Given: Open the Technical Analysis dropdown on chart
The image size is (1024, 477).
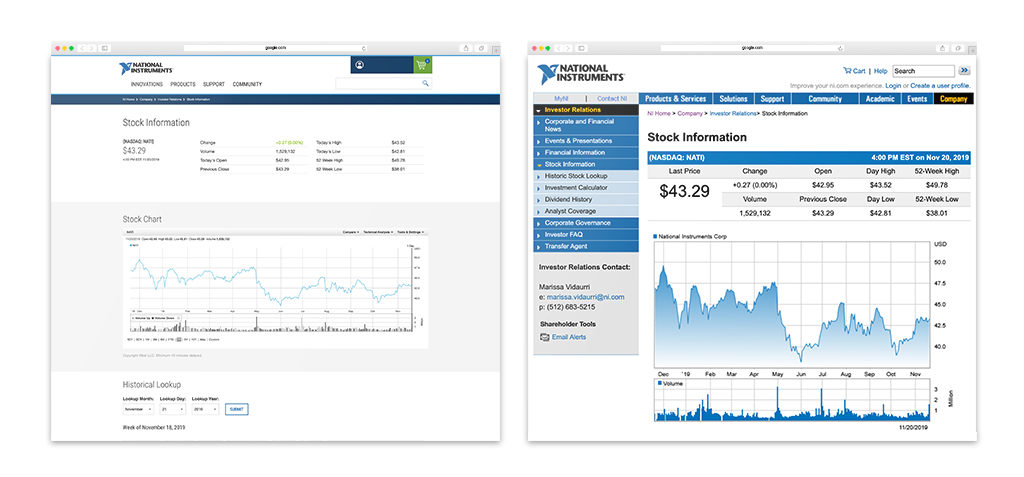Looking at the screenshot, I should [x=378, y=232].
